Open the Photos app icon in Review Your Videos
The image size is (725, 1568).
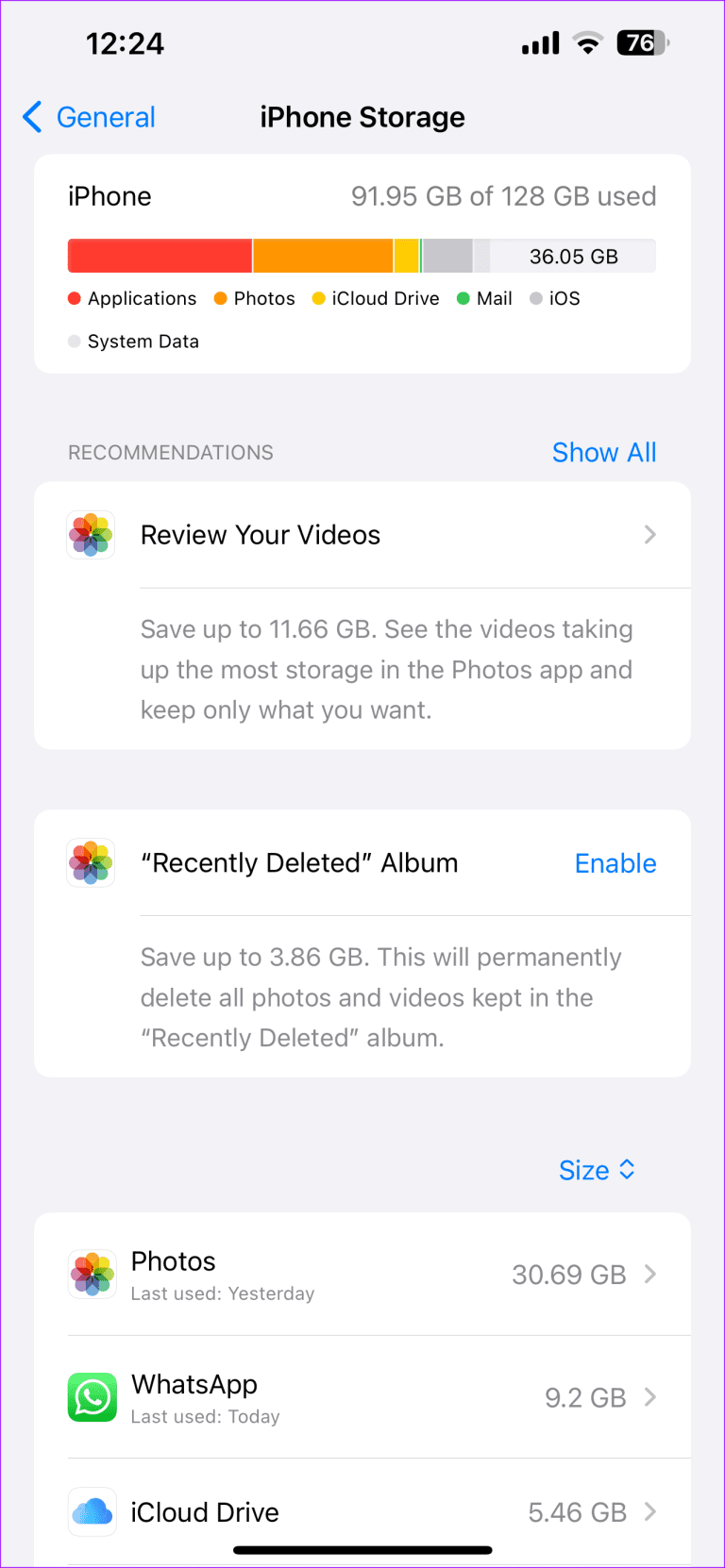[91, 535]
